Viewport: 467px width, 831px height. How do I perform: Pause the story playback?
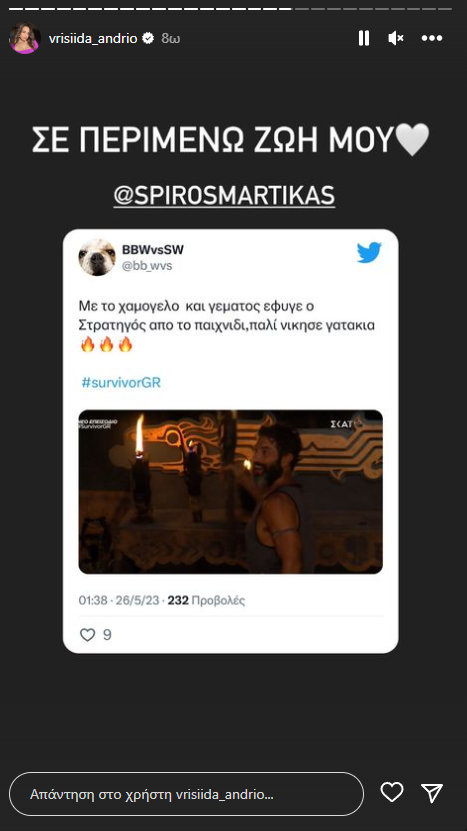pos(364,38)
